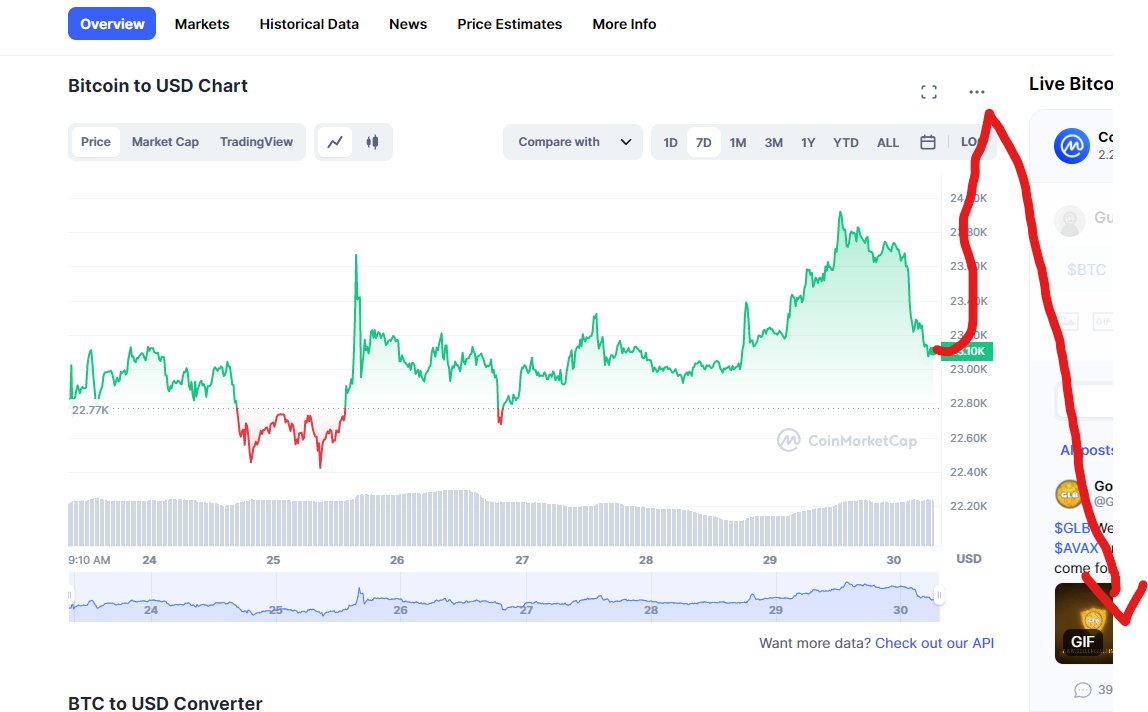Click the 23.00K axis label
Screen dimensions: 1148x712
point(969,369)
